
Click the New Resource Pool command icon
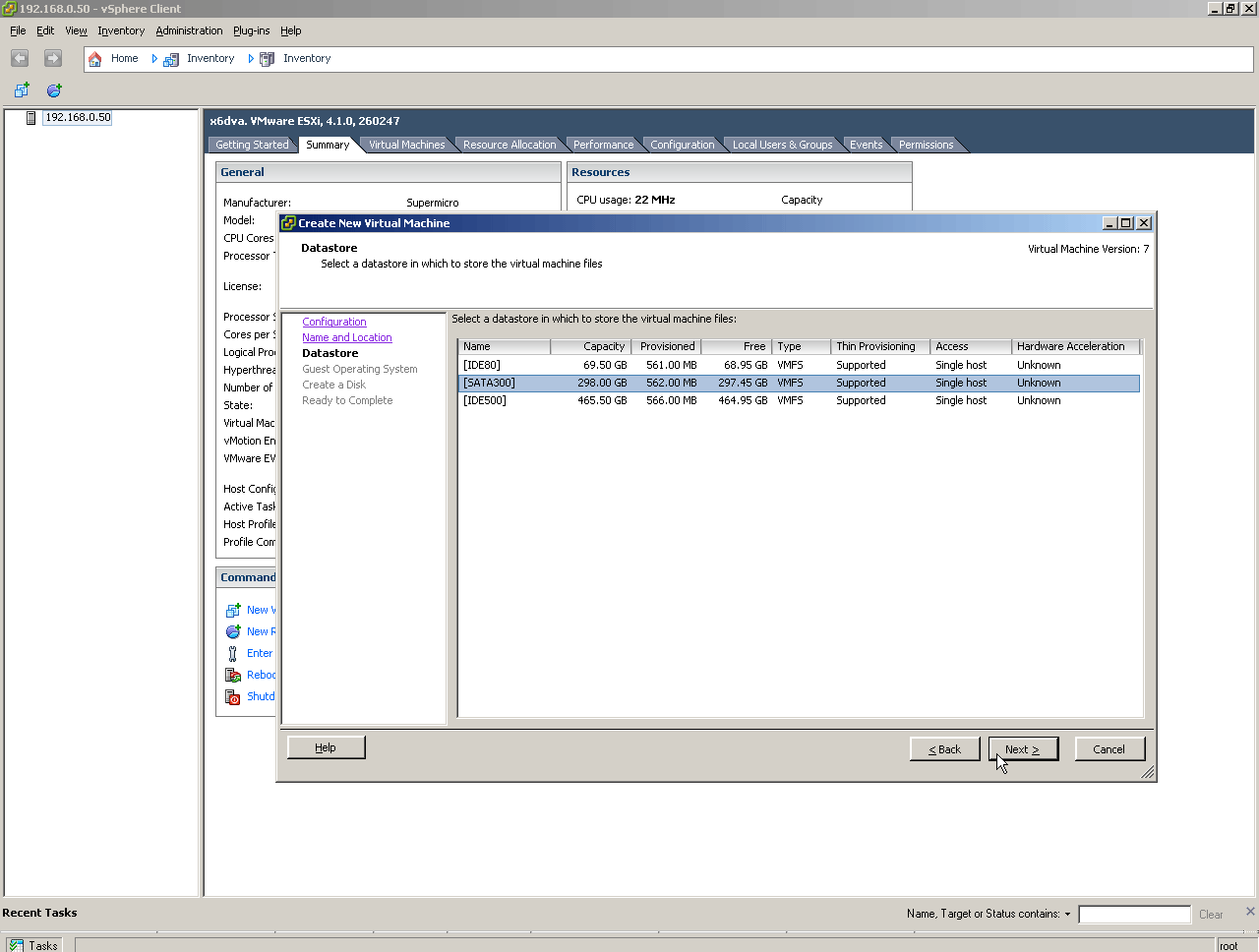tap(233, 632)
